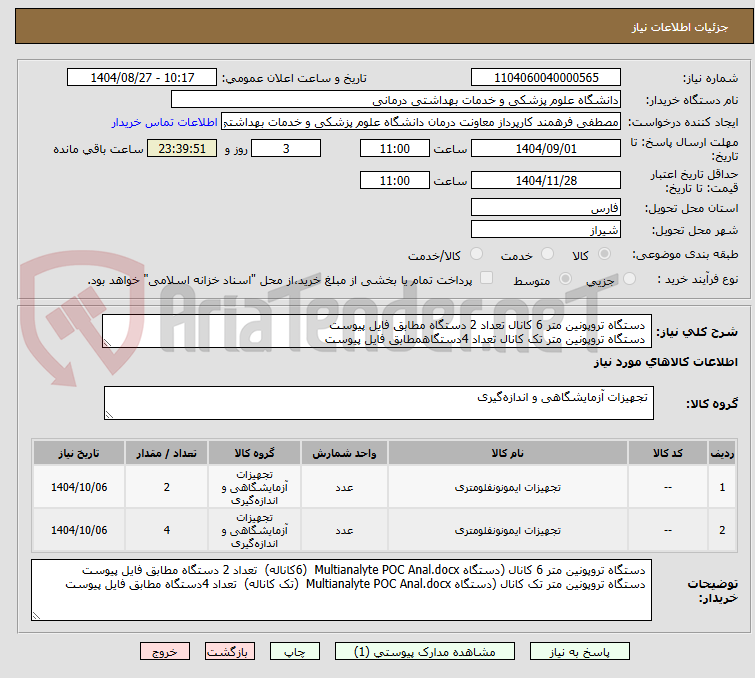Open the 'اطلاعات تماس خریدار' link
The image size is (755, 678).
pyautogui.click(x=164, y=122)
